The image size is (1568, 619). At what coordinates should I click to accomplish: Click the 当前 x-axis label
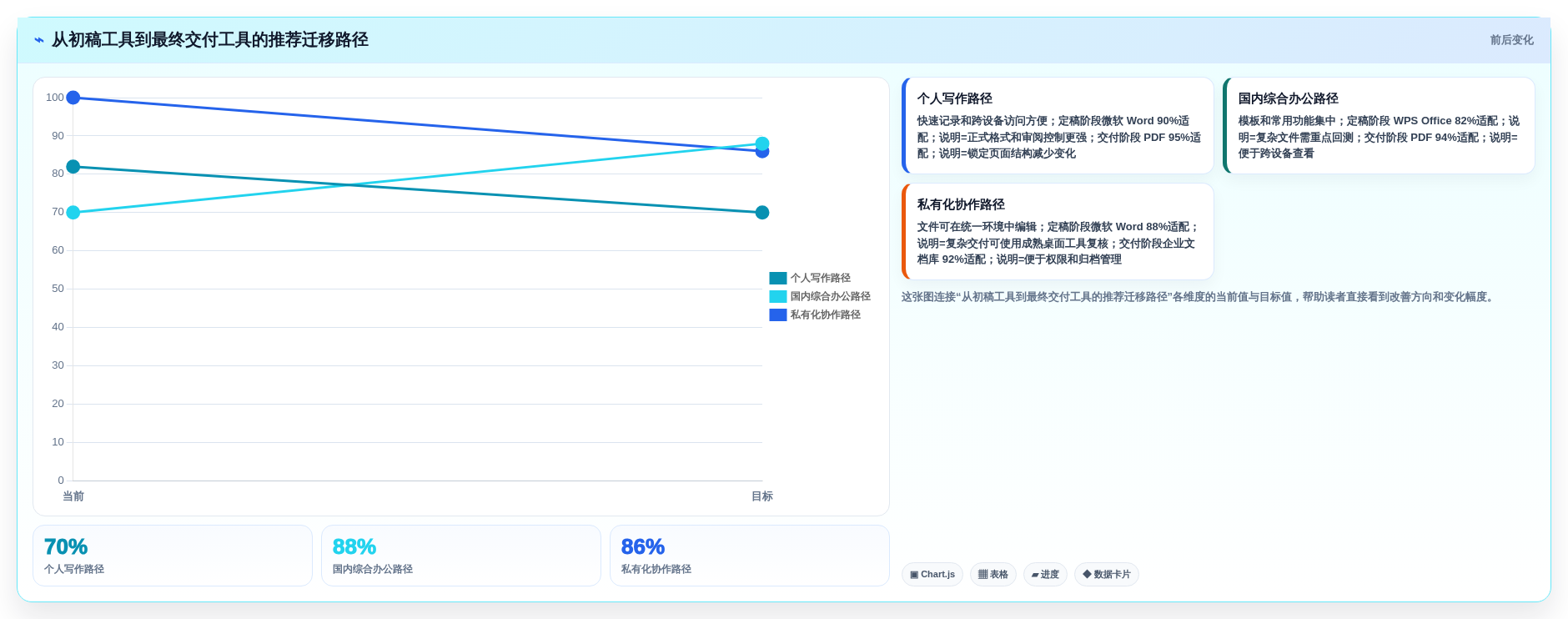pyautogui.click(x=73, y=496)
